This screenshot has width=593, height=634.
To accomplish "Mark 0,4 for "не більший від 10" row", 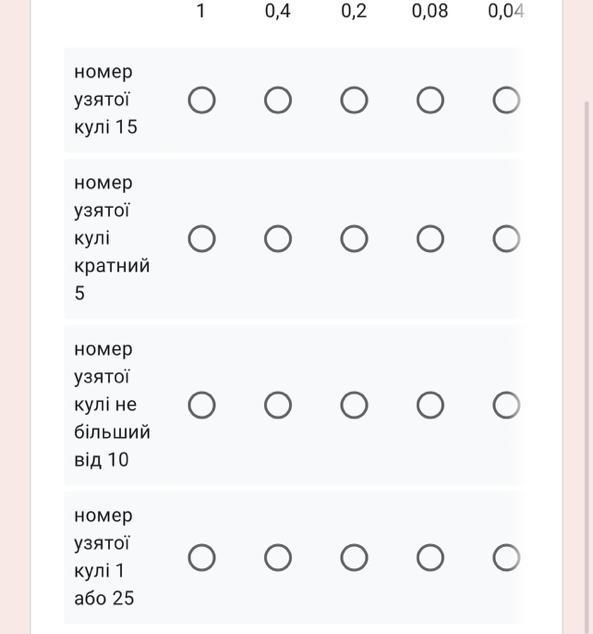I will 278,405.
